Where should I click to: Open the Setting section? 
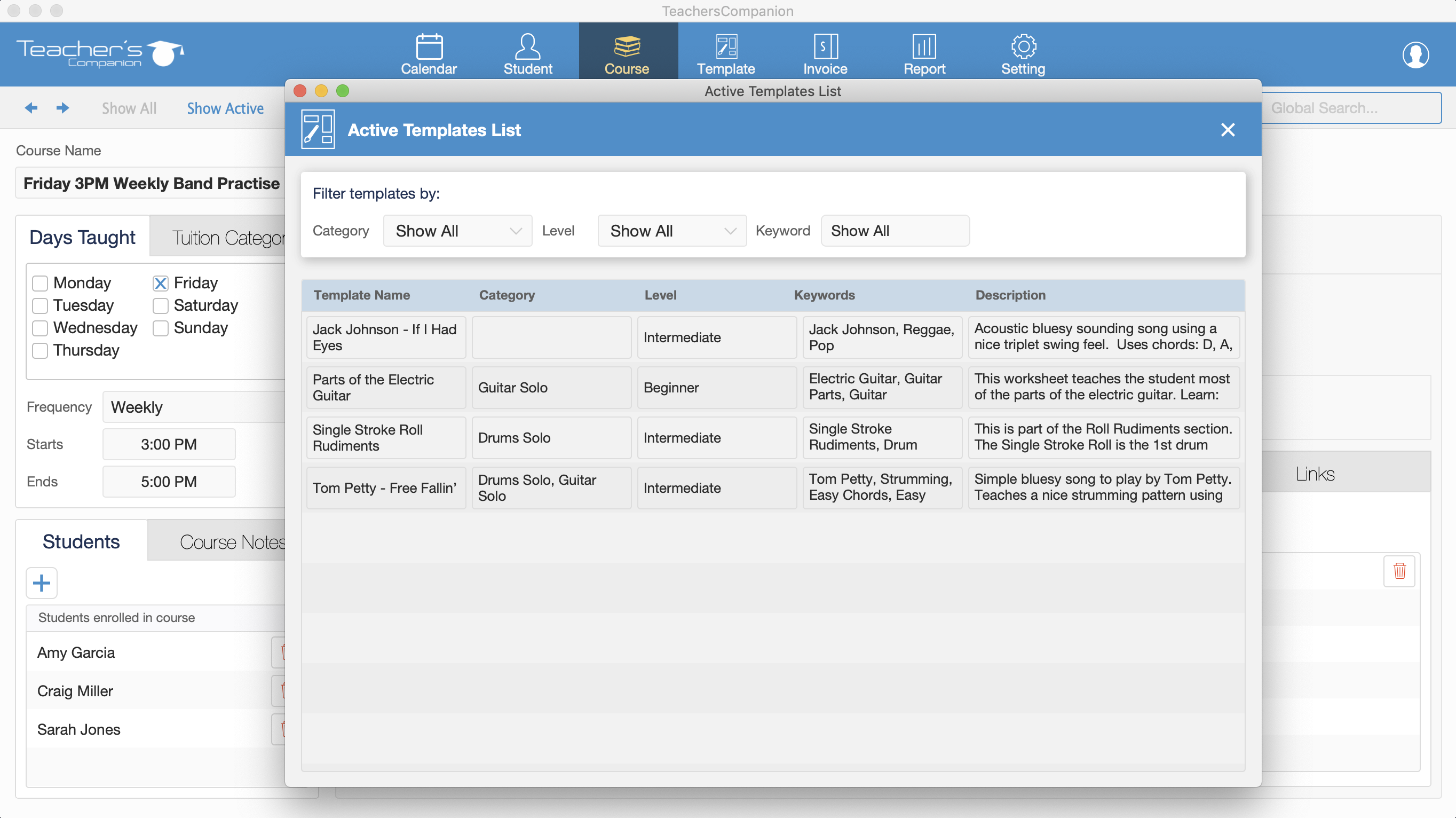1023,54
